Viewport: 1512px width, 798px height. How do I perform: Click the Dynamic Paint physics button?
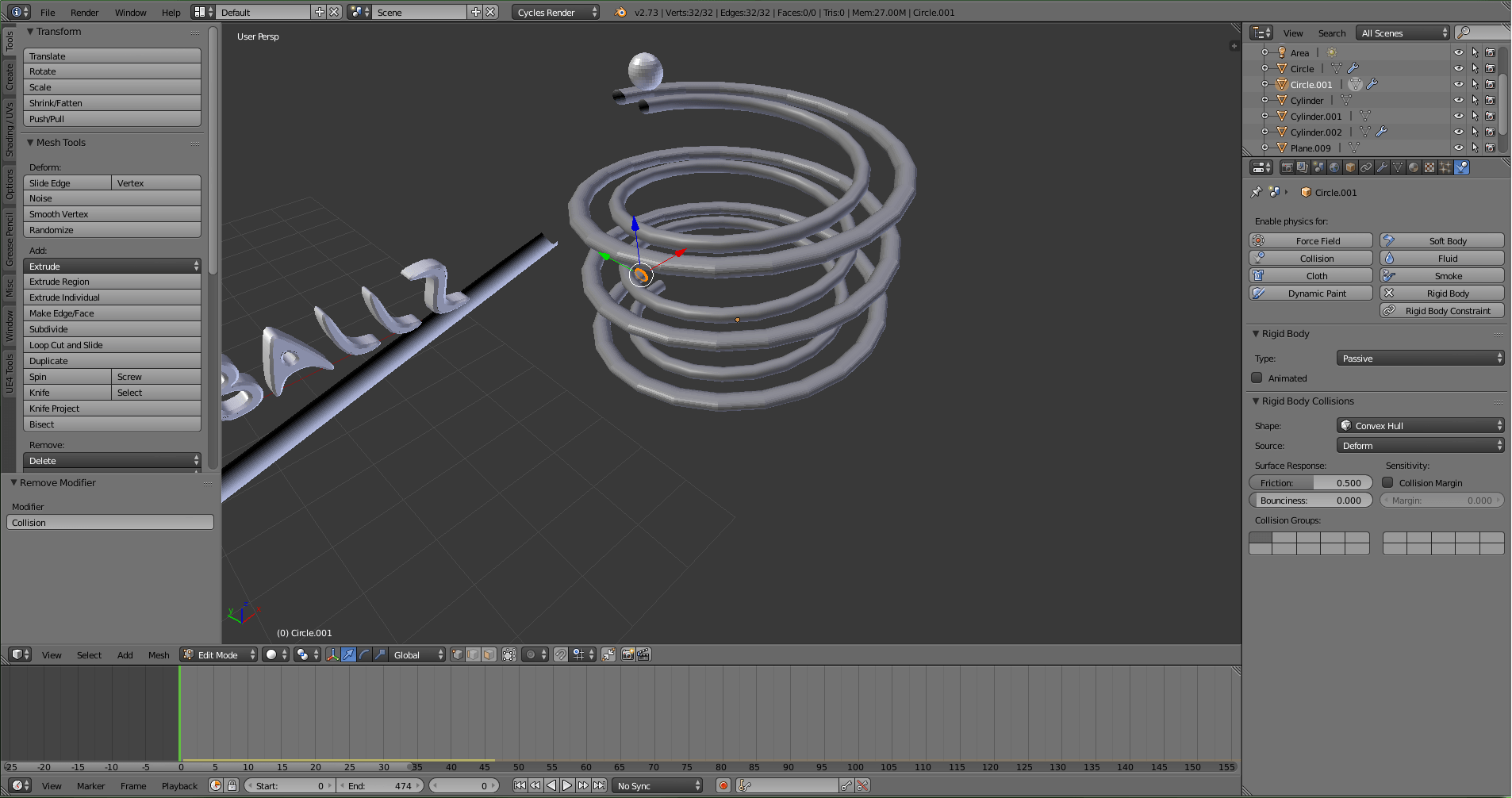pos(1311,293)
